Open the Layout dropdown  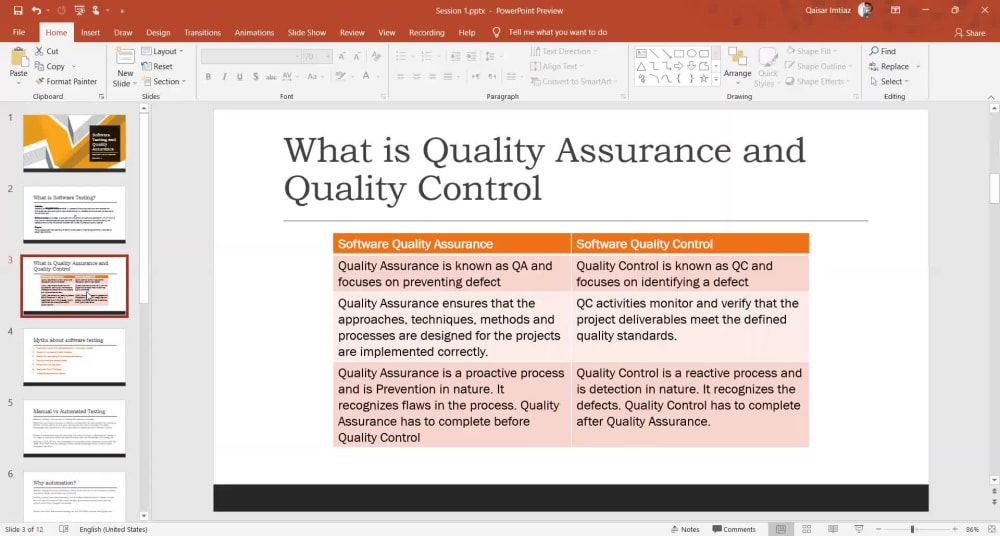(162, 51)
